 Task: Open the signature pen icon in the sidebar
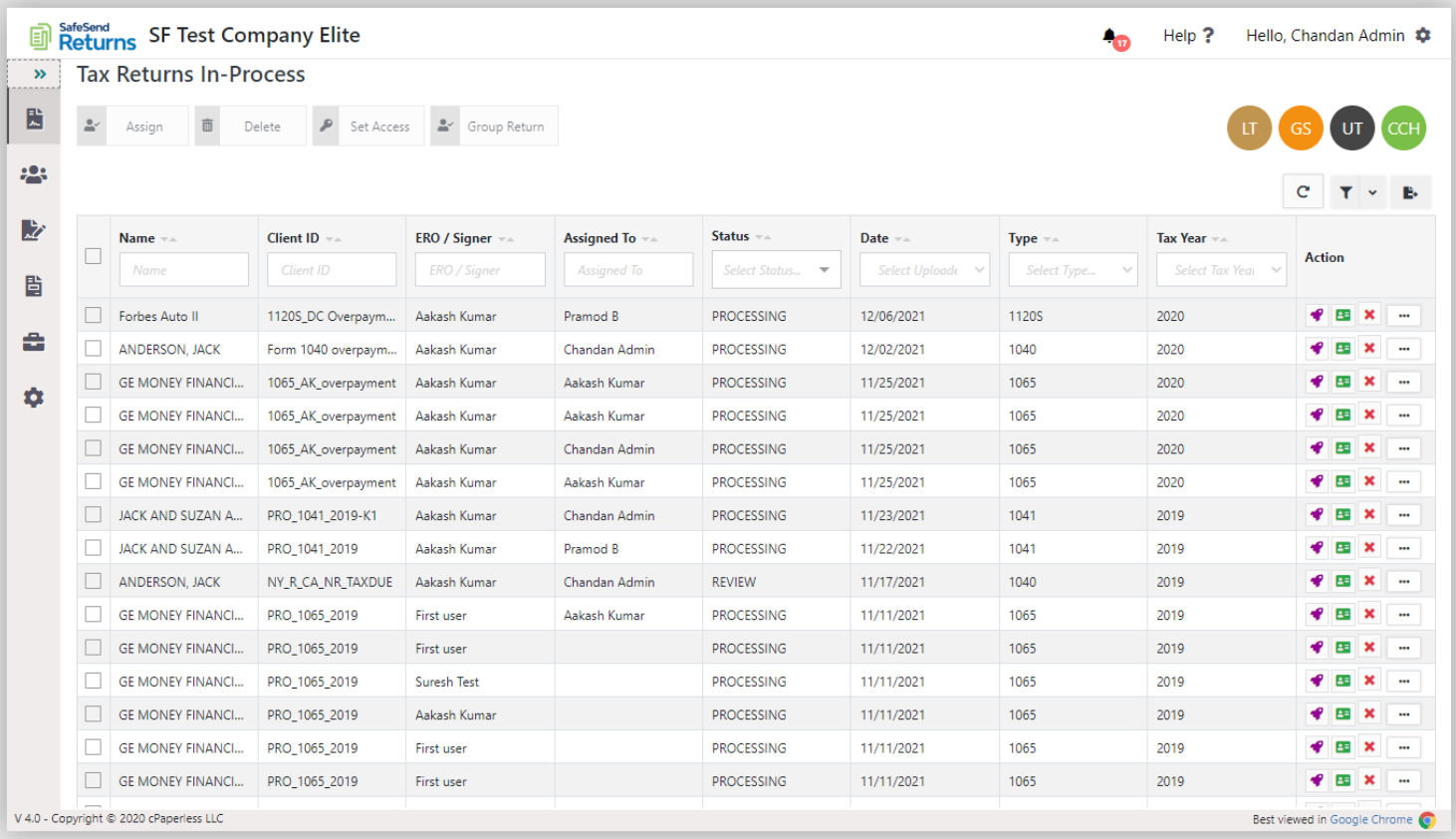pos(34,230)
